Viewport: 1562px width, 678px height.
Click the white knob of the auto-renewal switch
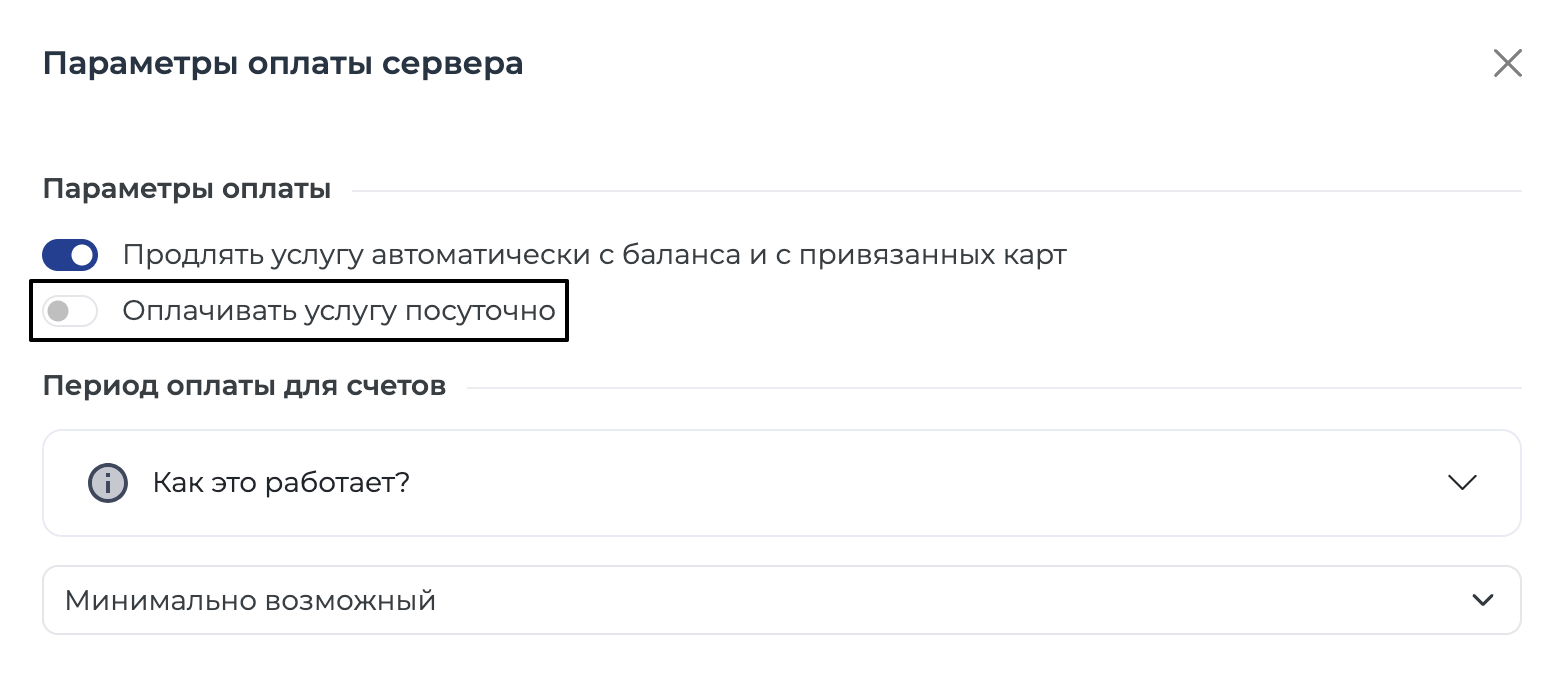click(x=82, y=255)
